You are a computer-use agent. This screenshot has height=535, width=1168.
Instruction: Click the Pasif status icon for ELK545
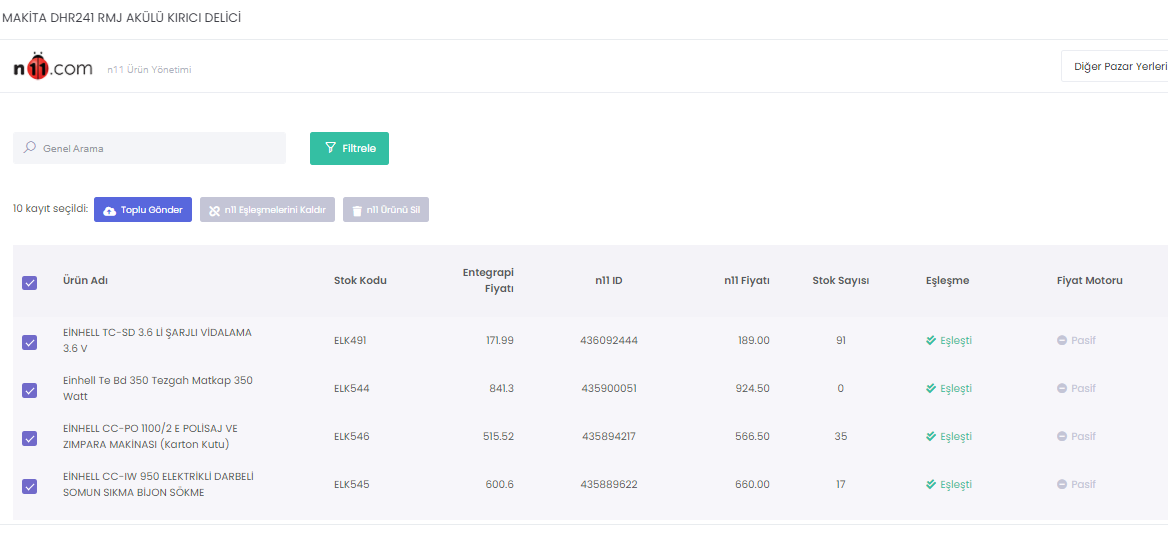click(1062, 485)
